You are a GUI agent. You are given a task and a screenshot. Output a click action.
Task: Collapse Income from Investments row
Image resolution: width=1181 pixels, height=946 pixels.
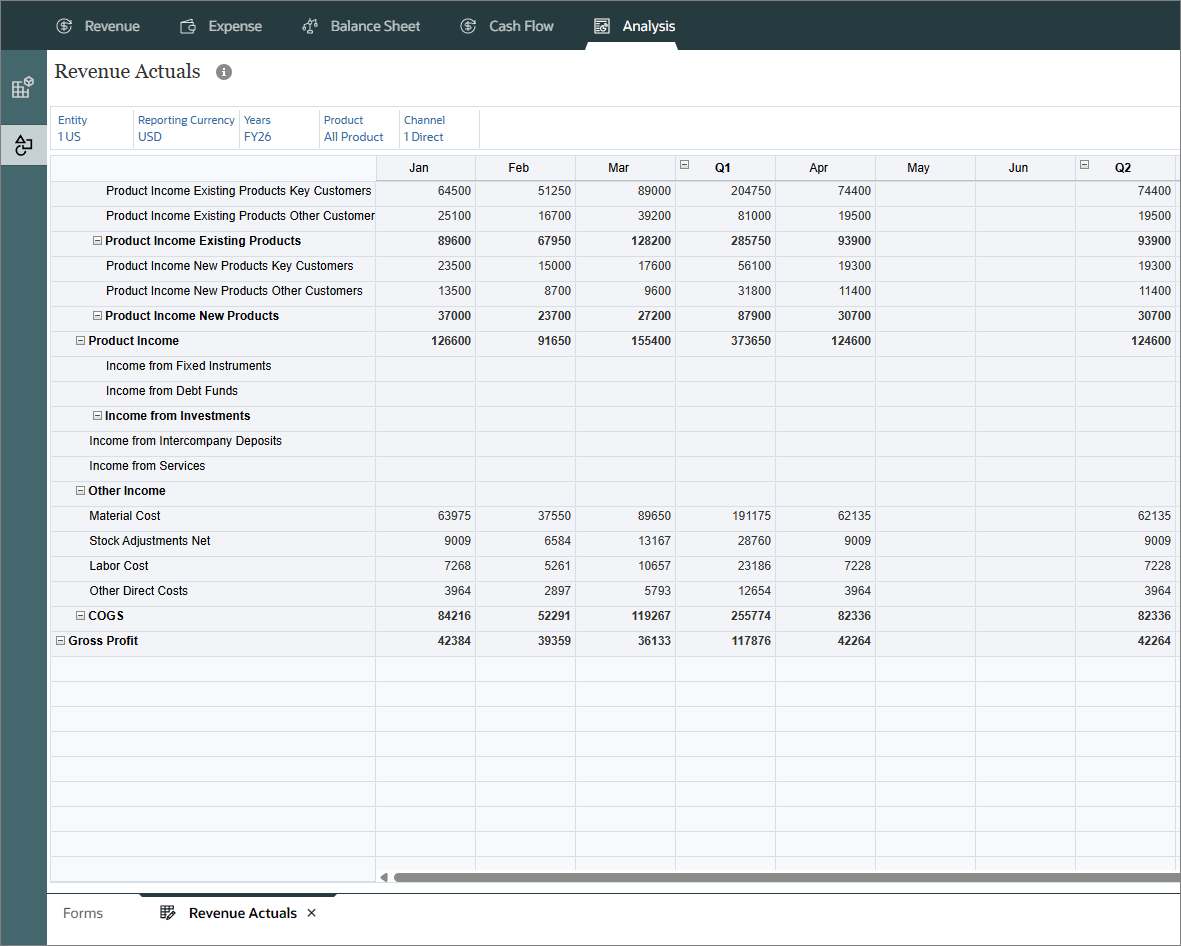(97, 416)
